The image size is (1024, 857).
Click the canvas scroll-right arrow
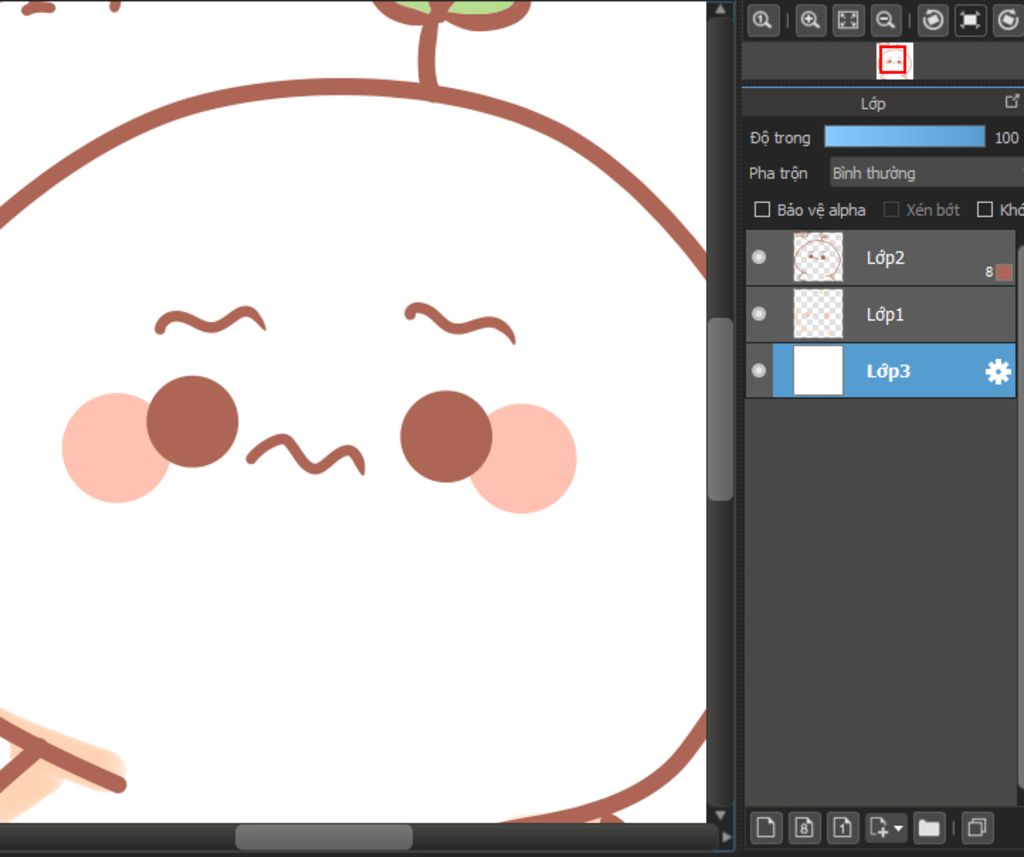click(726, 837)
